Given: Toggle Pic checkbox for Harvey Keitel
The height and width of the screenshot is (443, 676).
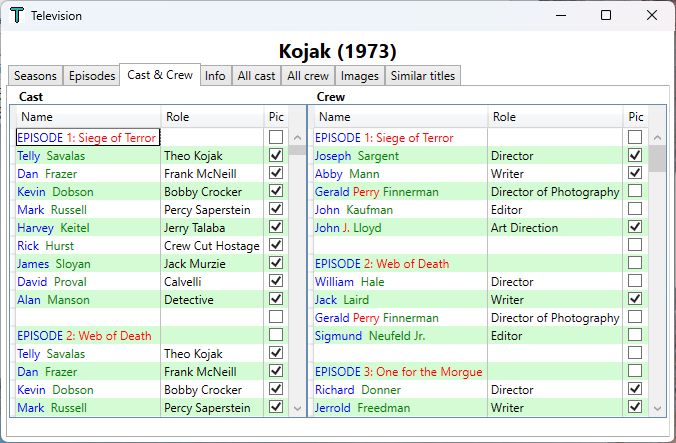Looking at the screenshot, I should (x=276, y=227).
